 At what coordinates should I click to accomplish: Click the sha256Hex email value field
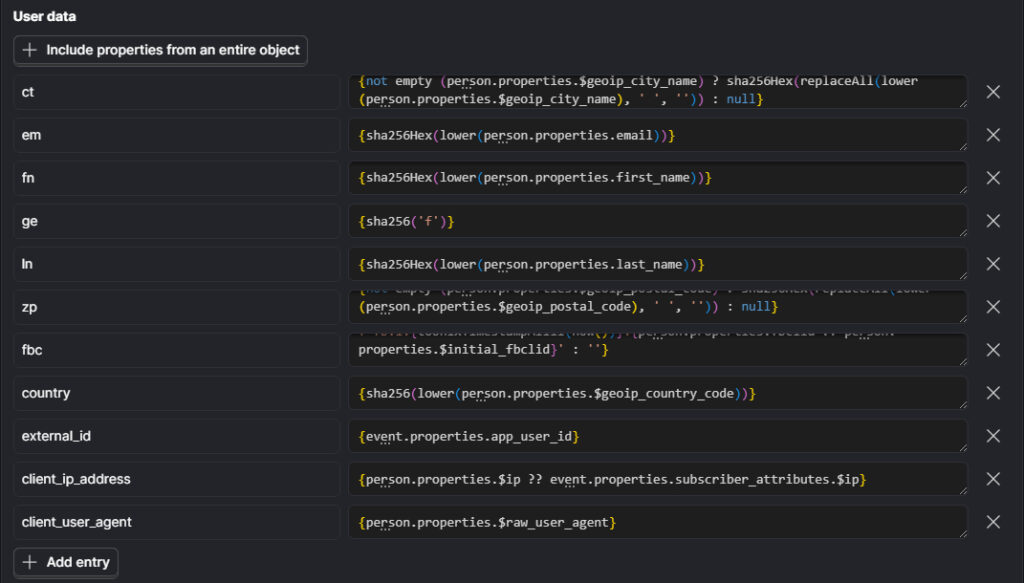pos(657,135)
